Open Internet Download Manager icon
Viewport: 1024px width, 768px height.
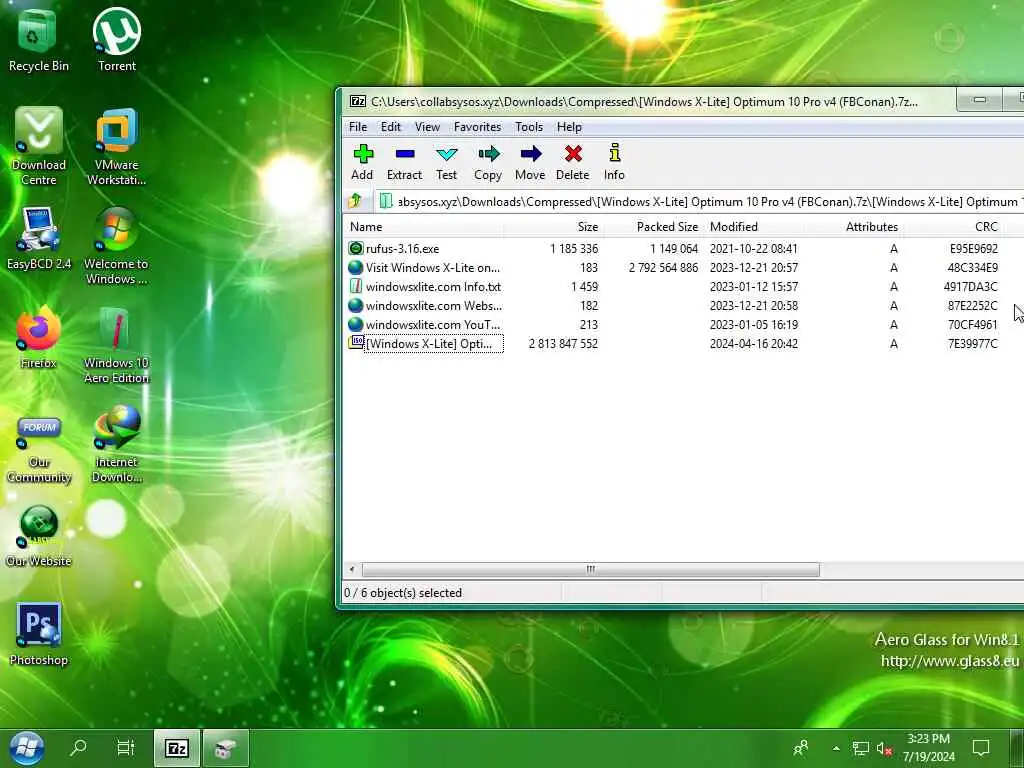point(116,445)
